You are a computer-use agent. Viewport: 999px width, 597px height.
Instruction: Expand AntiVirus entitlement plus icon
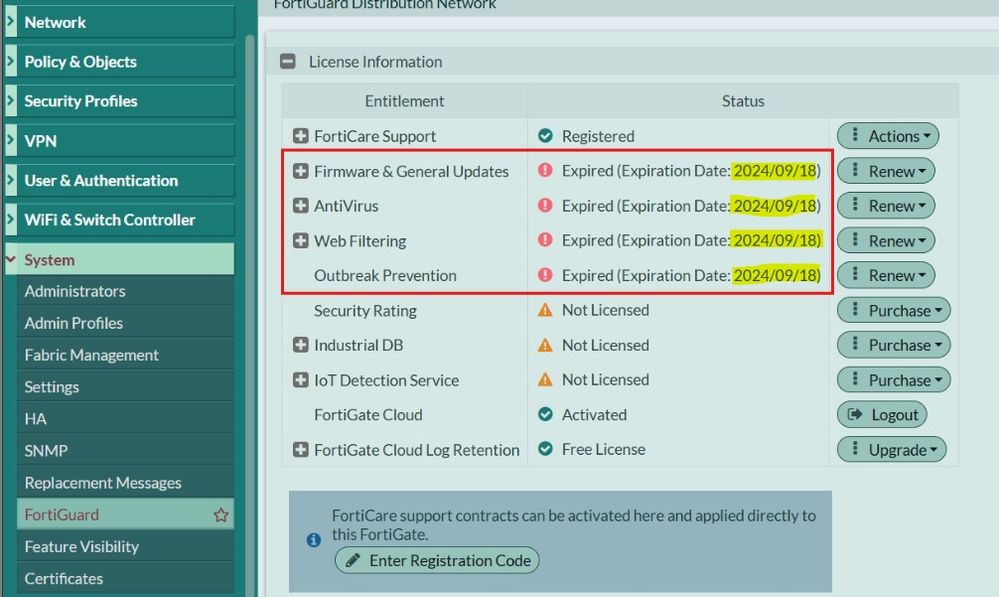coord(300,206)
